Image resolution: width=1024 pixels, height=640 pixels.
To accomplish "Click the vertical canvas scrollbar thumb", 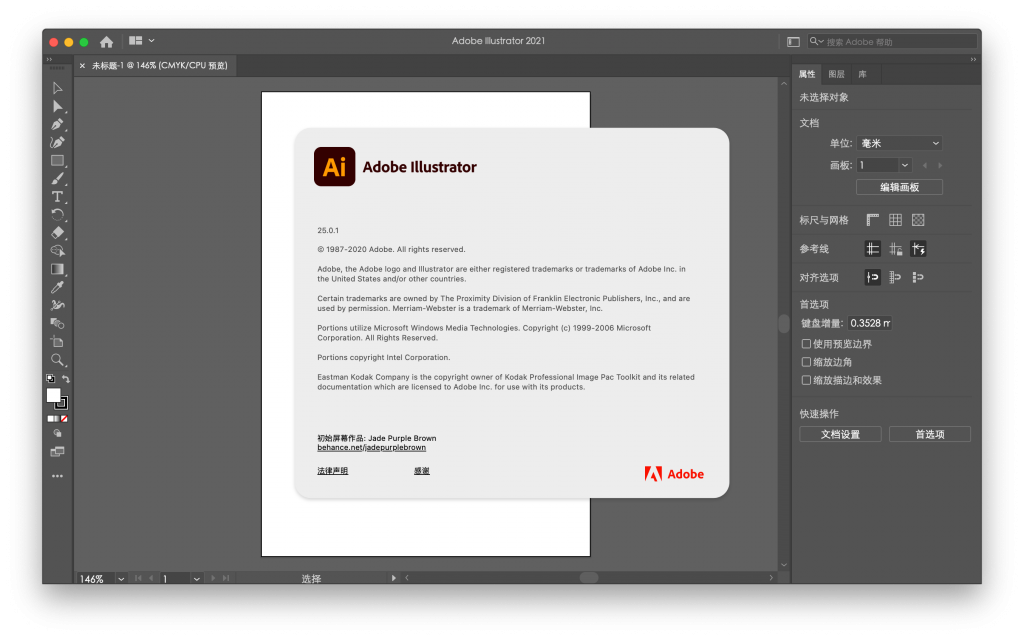I will pos(784,324).
